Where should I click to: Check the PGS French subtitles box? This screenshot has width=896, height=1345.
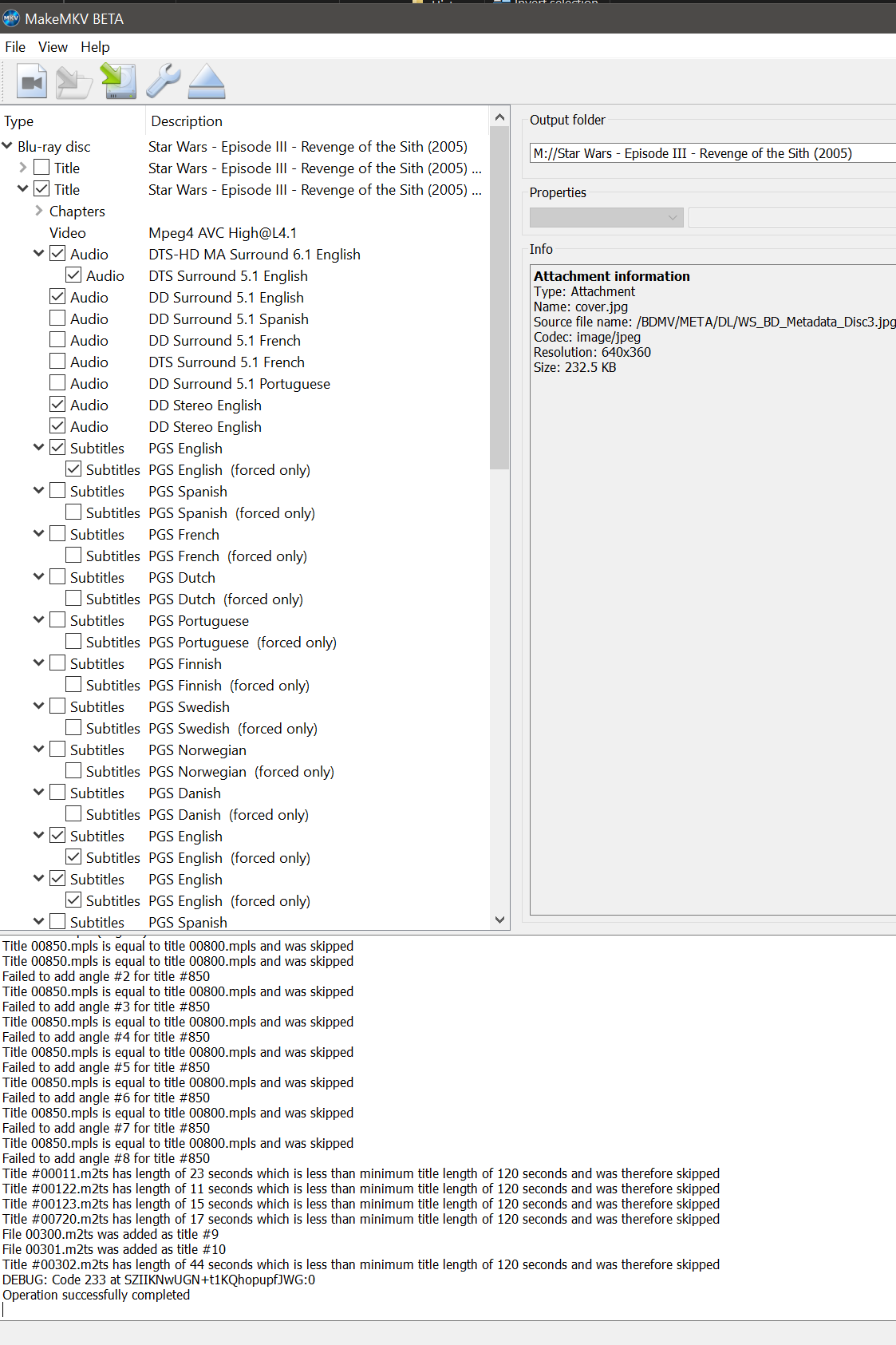pos(57,534)
